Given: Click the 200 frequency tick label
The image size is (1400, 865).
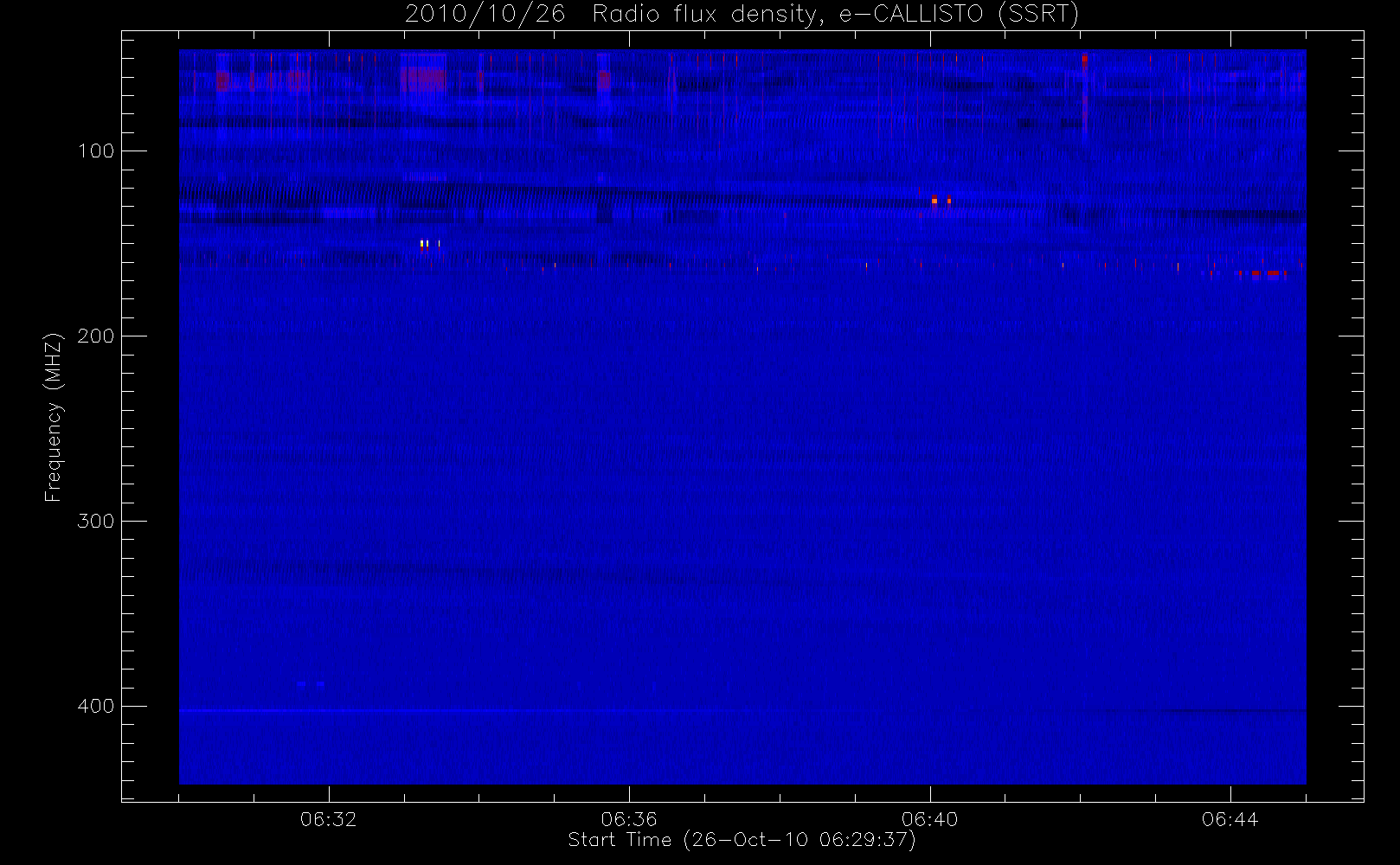Looking at the screenshot, I should pyautogui.click(x=95, y=336).
